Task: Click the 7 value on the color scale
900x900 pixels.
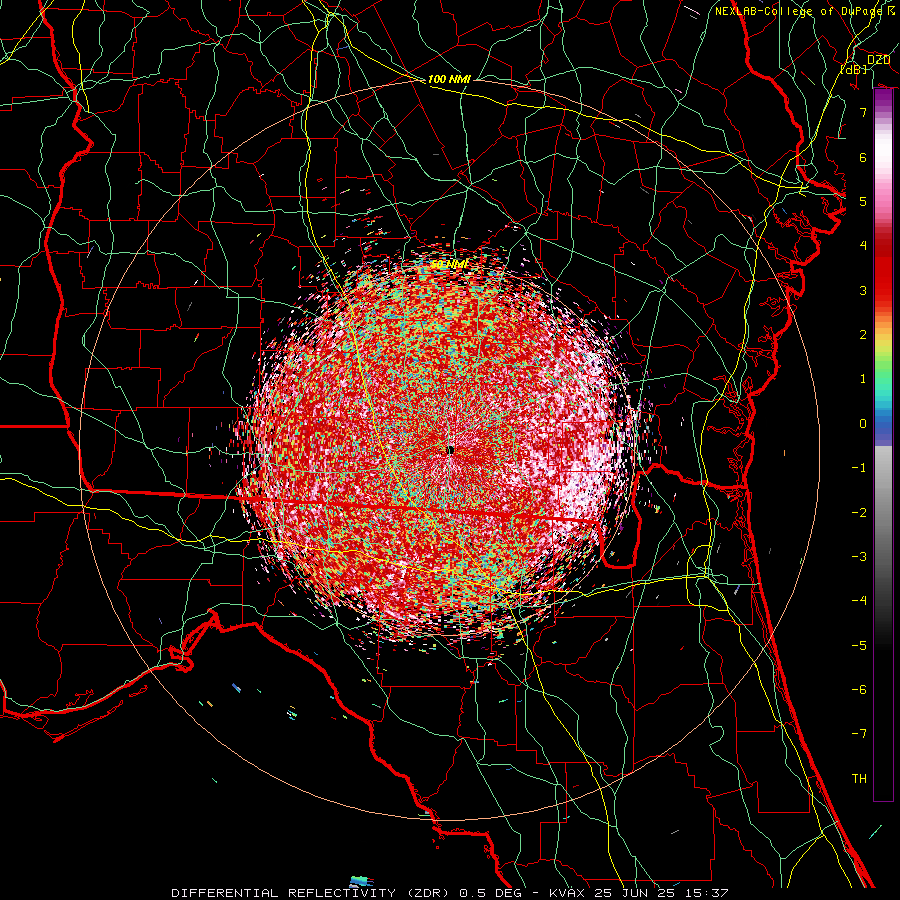Action: click(863, 112)
